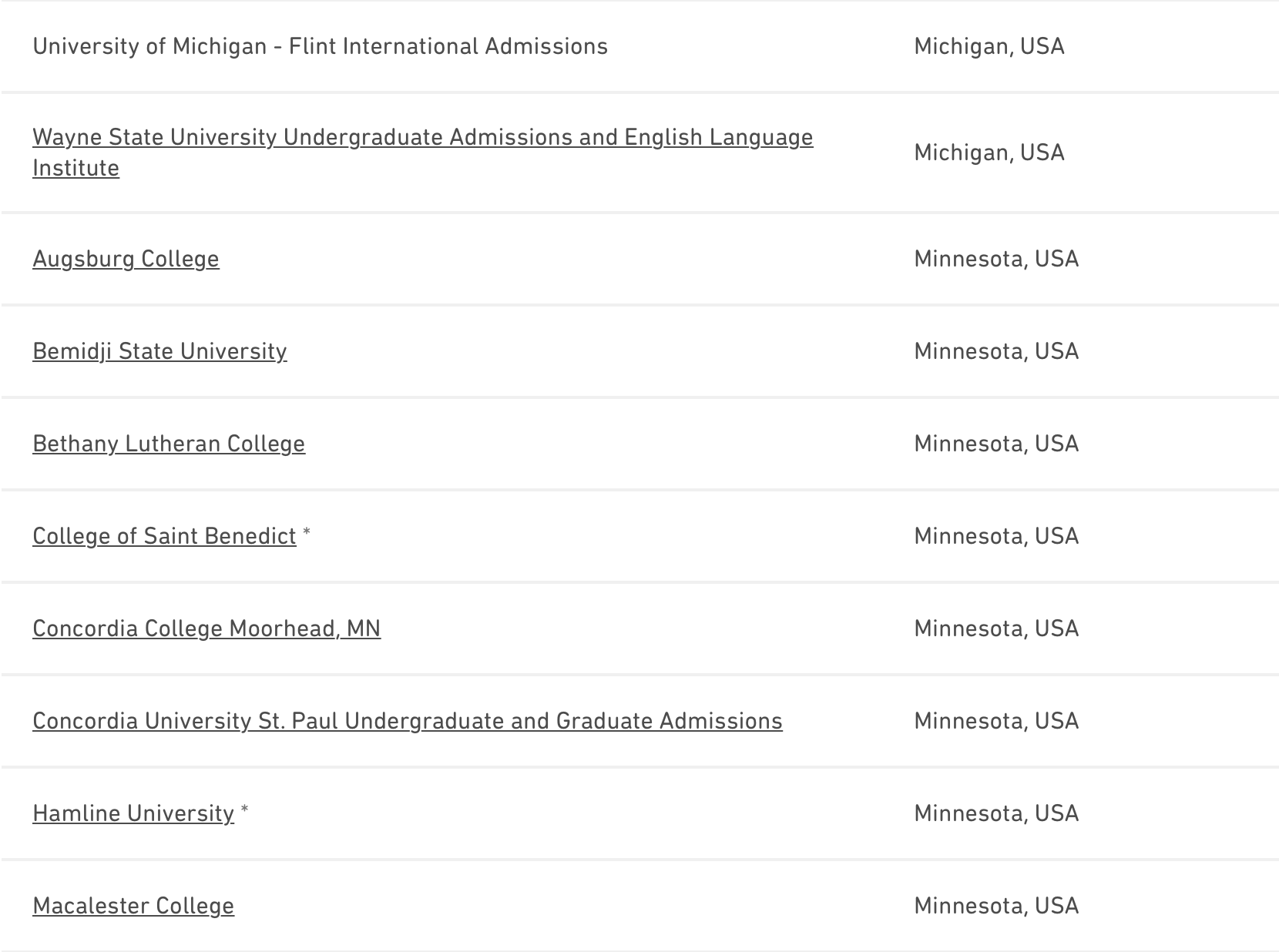Image resolution: width=1279 pixels, height=952 pixels.
Task: Click the location cell beside University of Michigan - Flint
Action: [989, 47]
